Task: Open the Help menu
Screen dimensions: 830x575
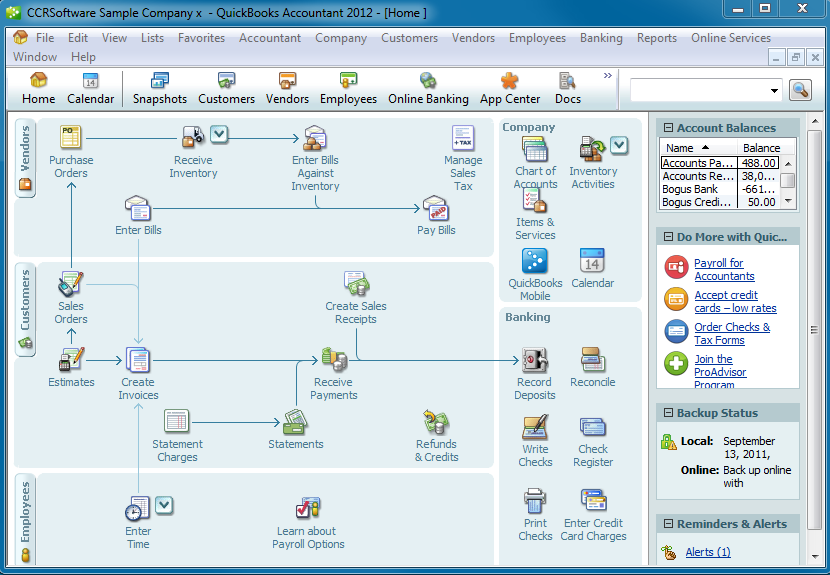Action: (x=83, y=57)
